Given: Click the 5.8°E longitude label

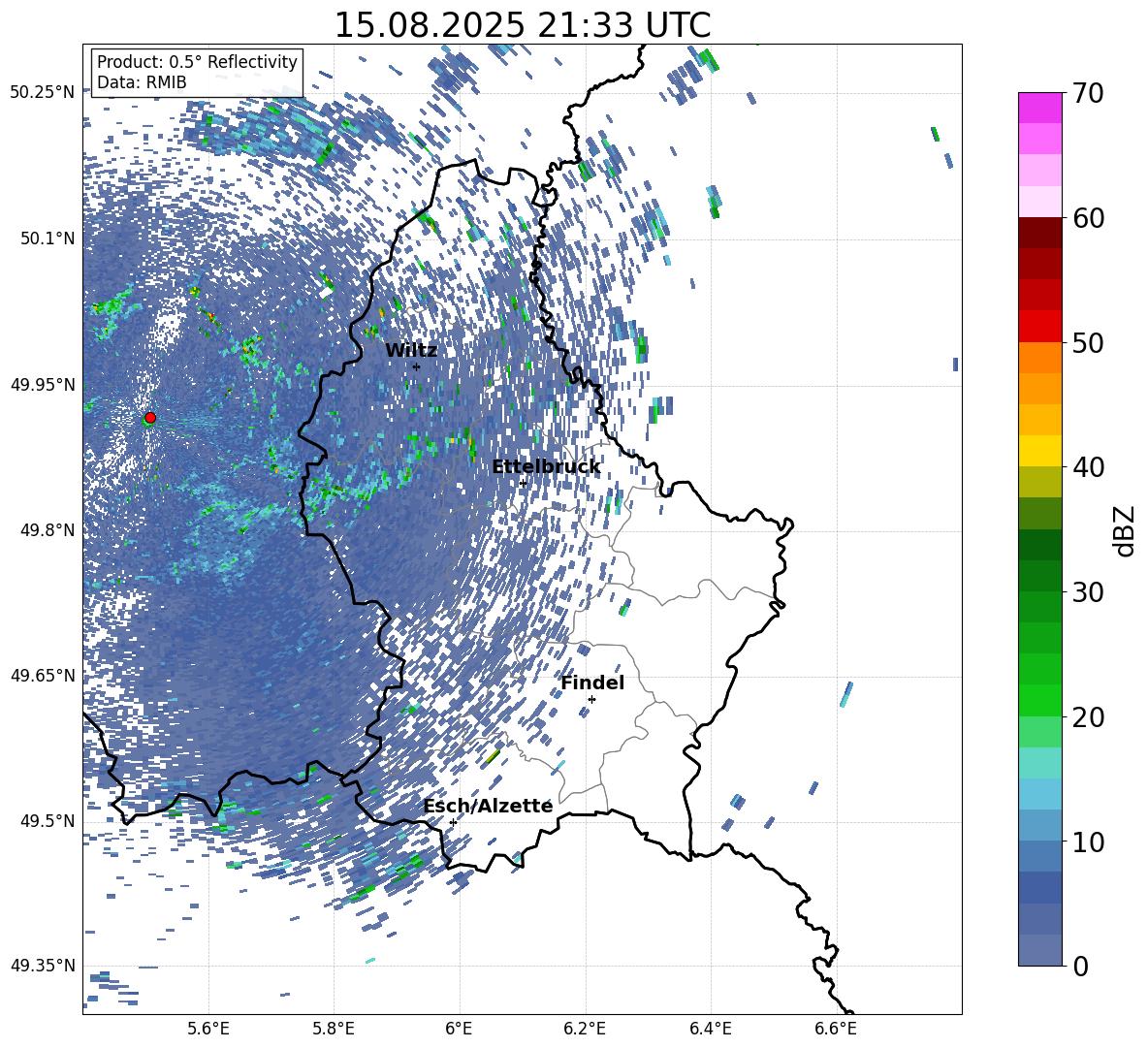Looking at the screenshot, I should (334, 1029).
